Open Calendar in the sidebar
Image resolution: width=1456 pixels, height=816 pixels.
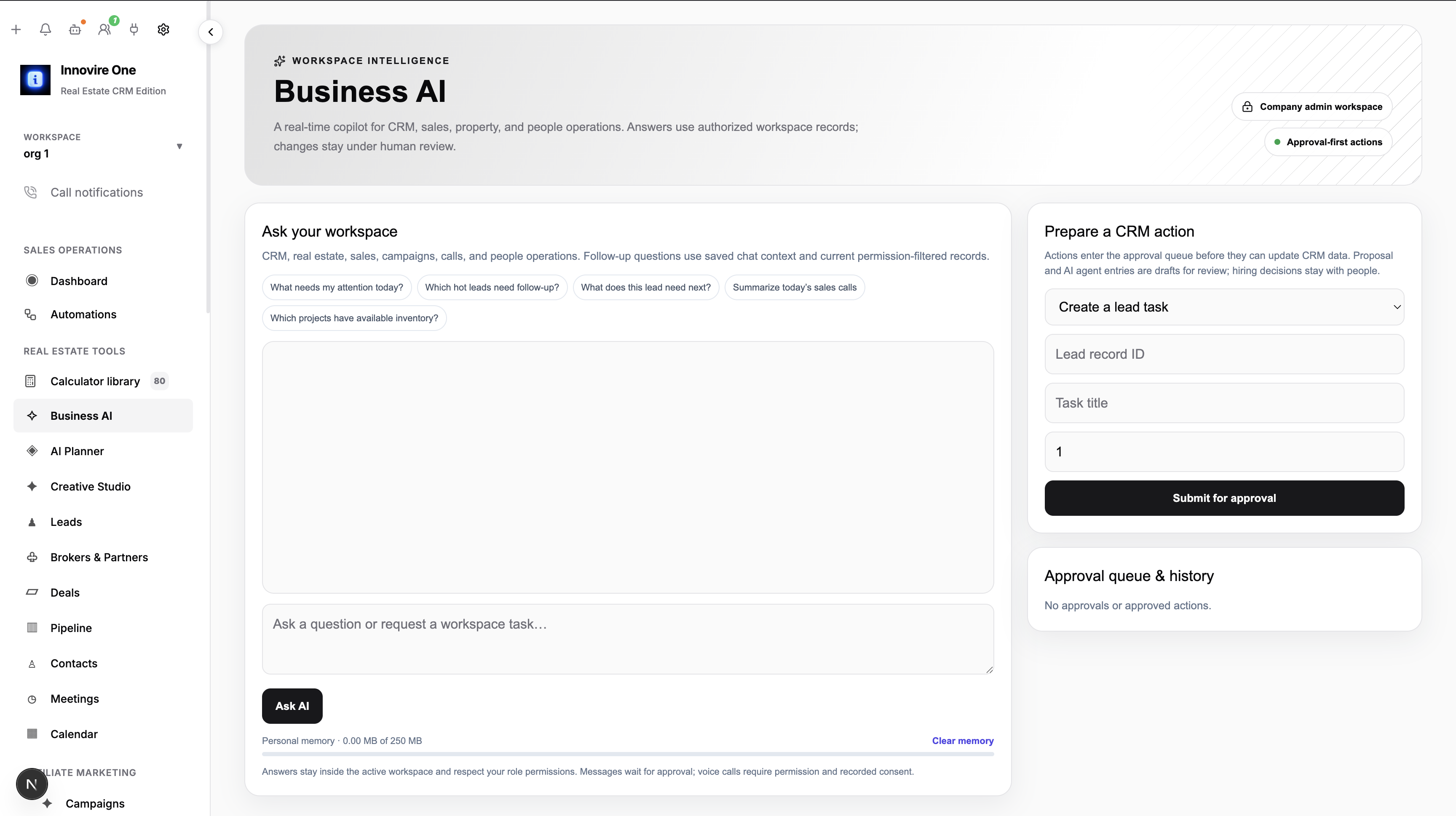(104, 734)
